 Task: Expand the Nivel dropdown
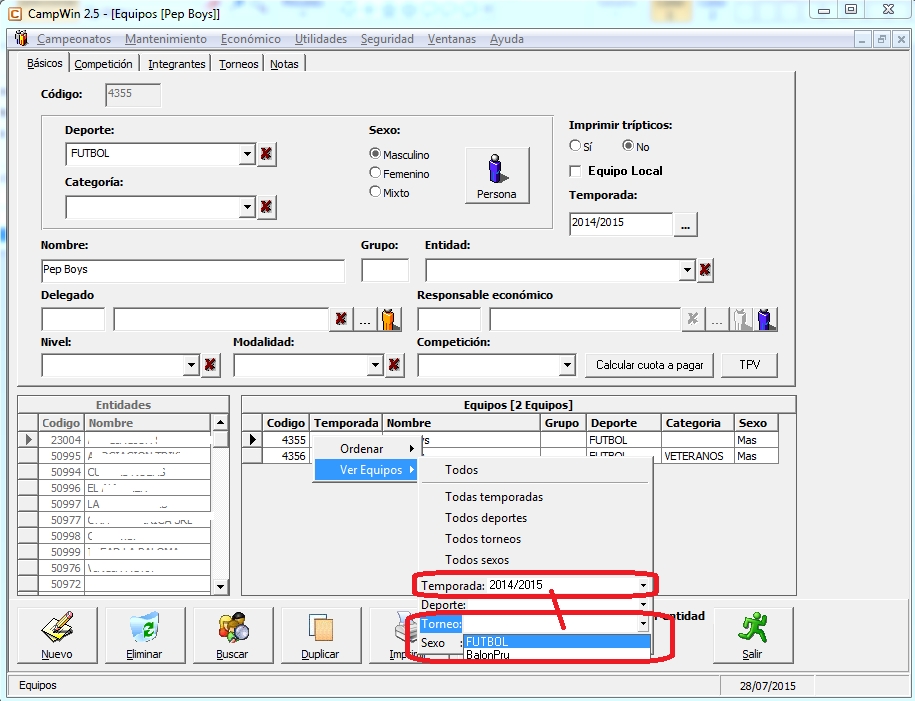tap(191, 365)
